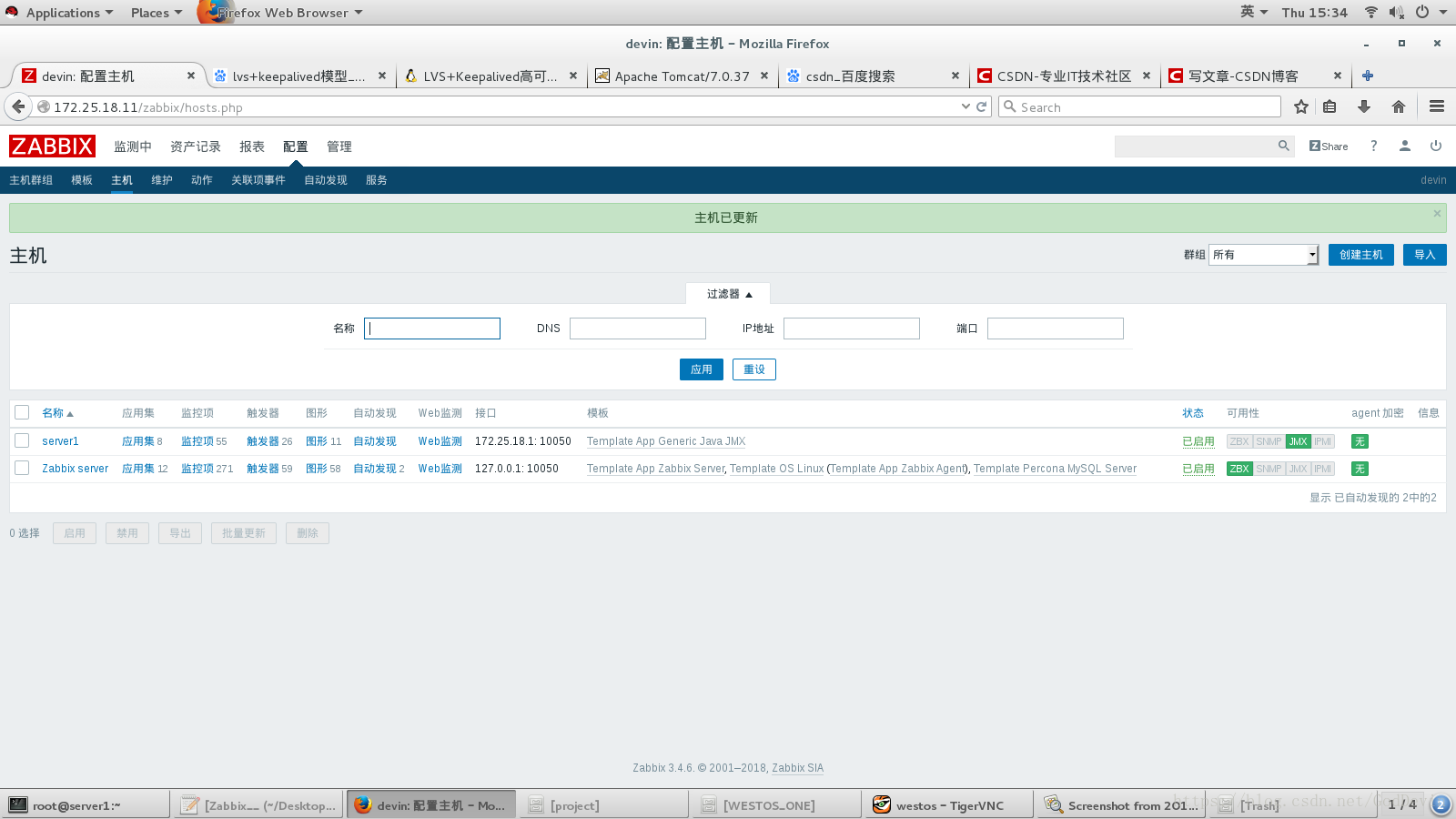
Task: Open Template App Generic Java JMX link
Action: click(666, 441)
